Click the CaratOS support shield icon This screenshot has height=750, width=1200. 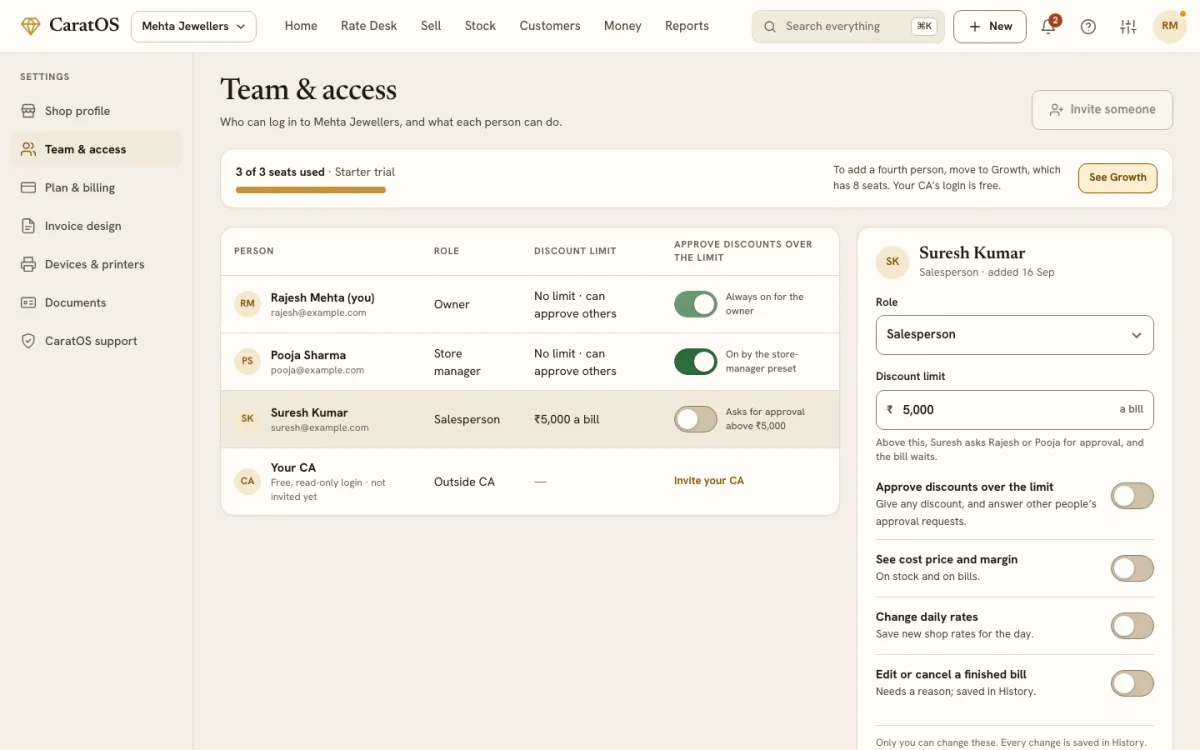[28, 341]
